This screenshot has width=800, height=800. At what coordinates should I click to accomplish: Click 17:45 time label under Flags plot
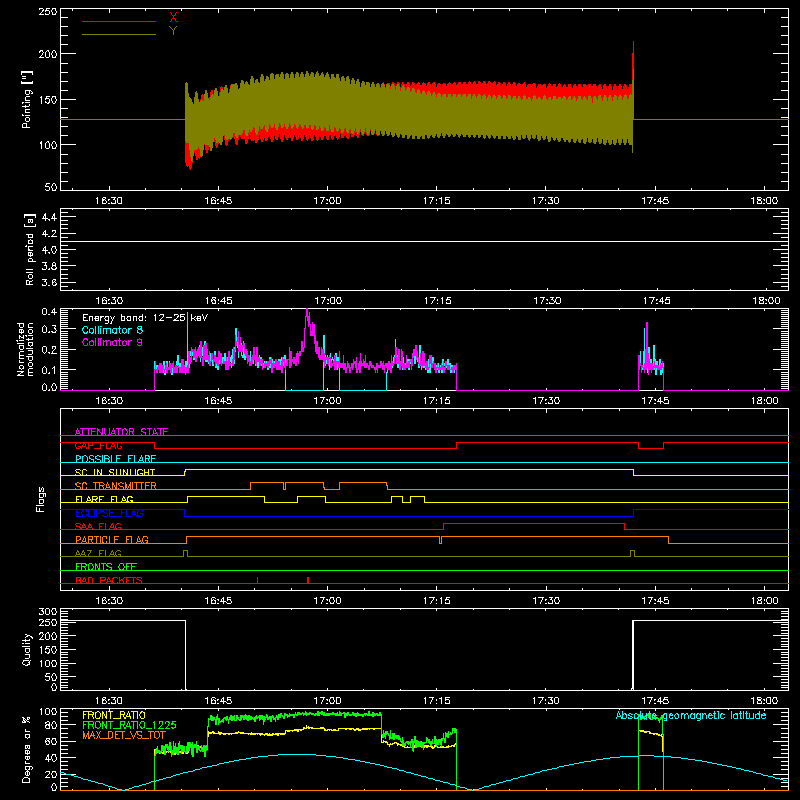(655, 601)
